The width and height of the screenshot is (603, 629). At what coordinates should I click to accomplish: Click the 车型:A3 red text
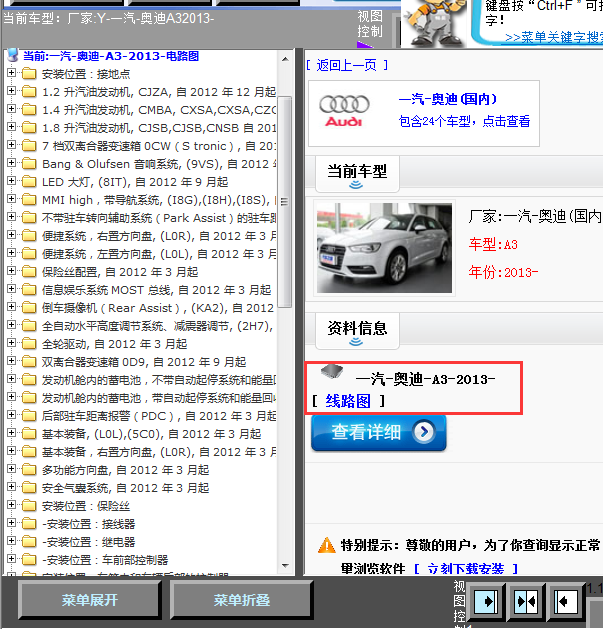pos(493,244)
